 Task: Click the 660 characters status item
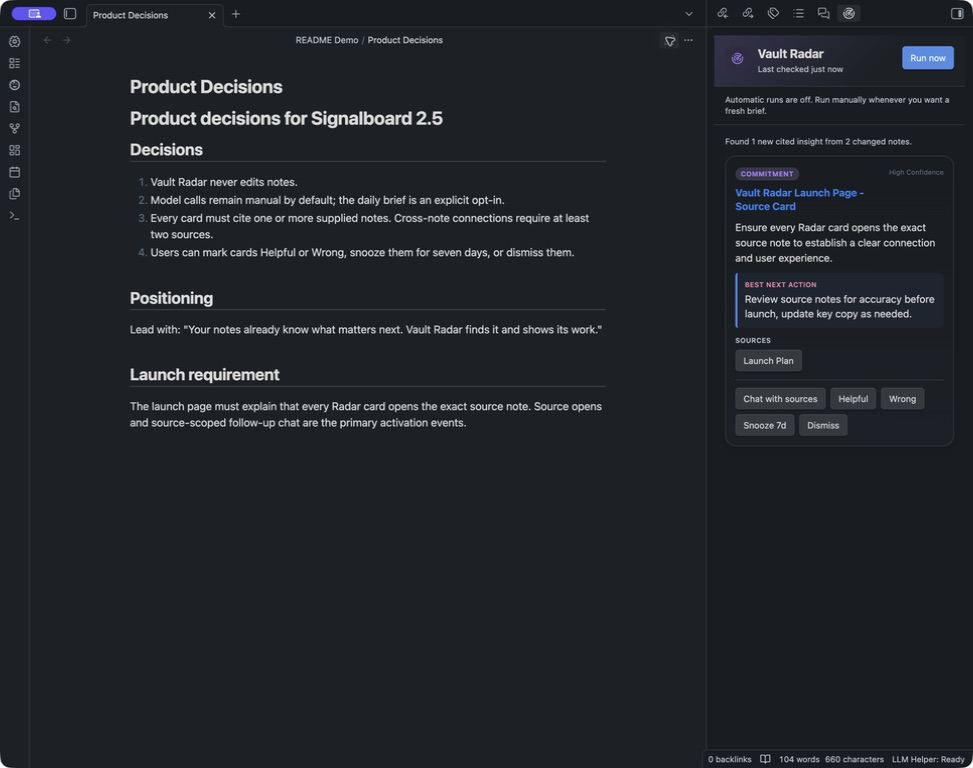pos(854,759)
